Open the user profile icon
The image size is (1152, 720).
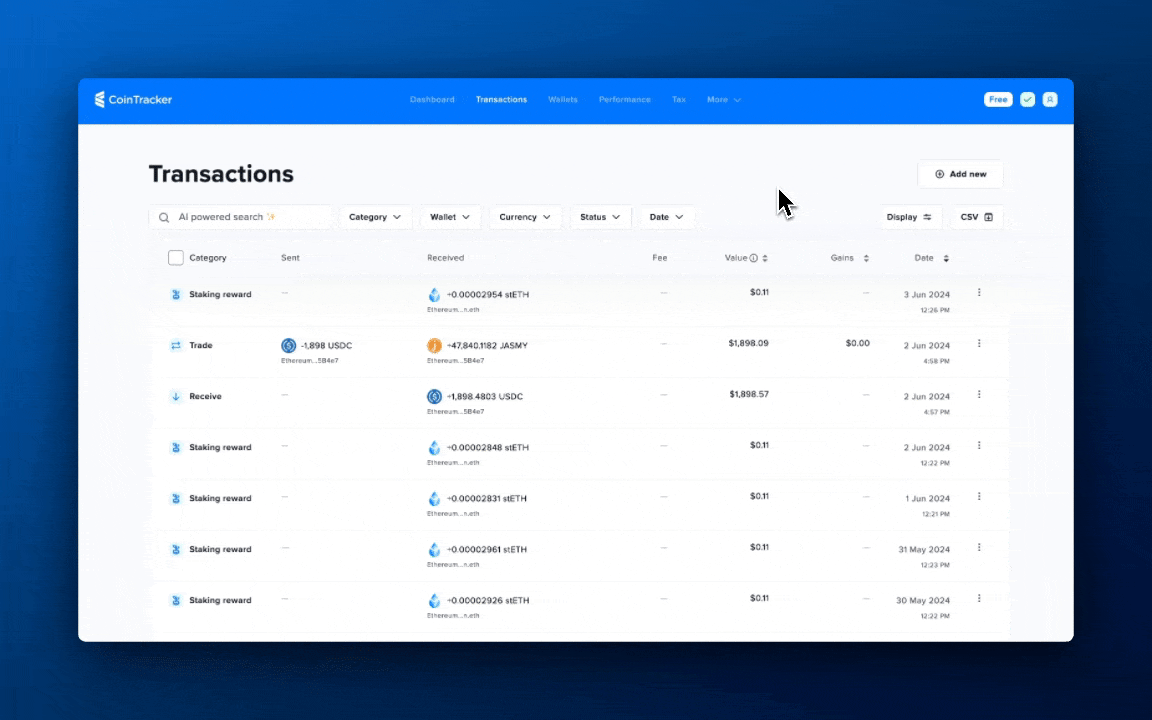coord(1050,99)
